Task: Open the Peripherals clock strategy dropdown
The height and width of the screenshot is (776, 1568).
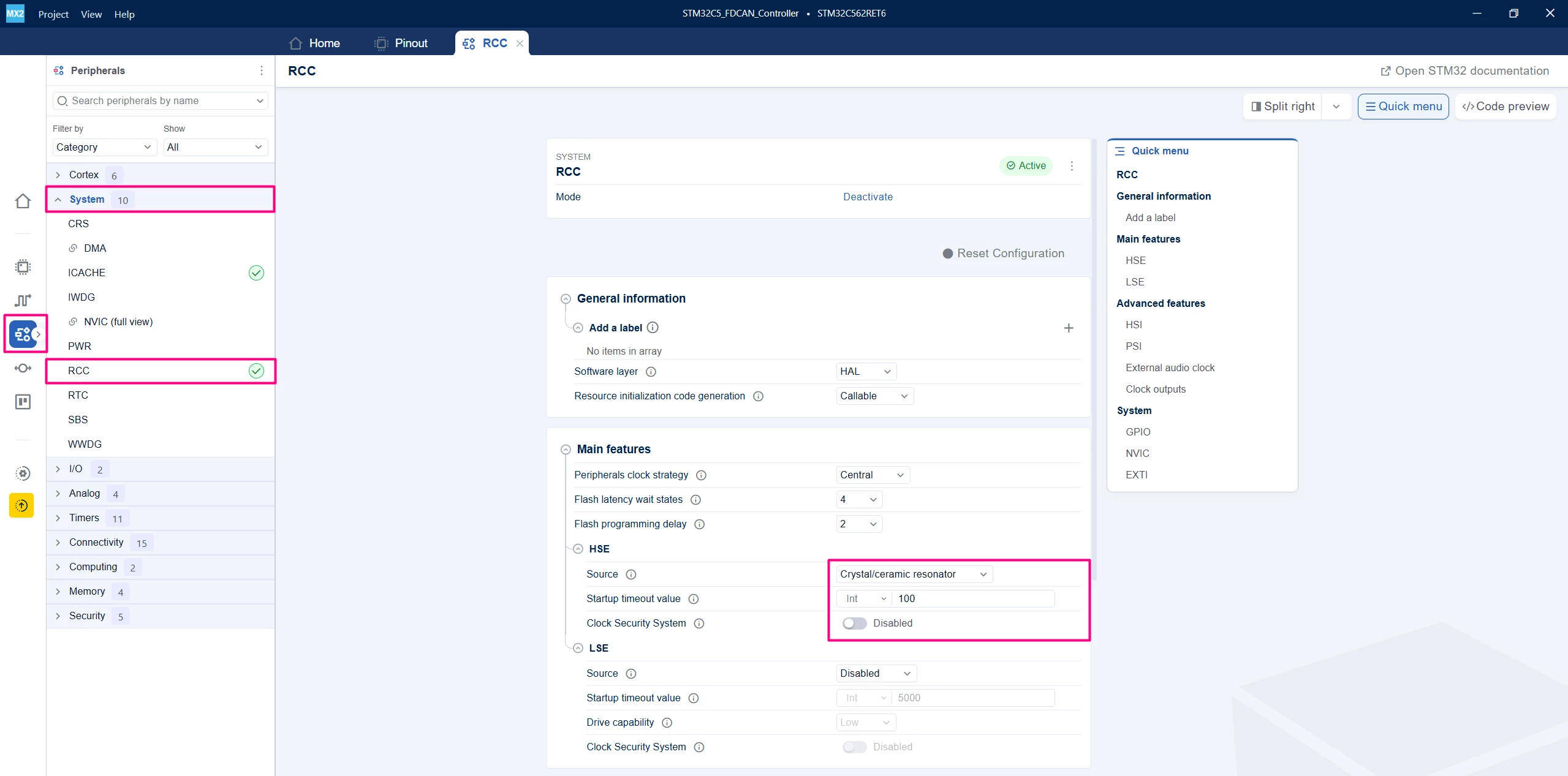Action: (x=873, y=475)
